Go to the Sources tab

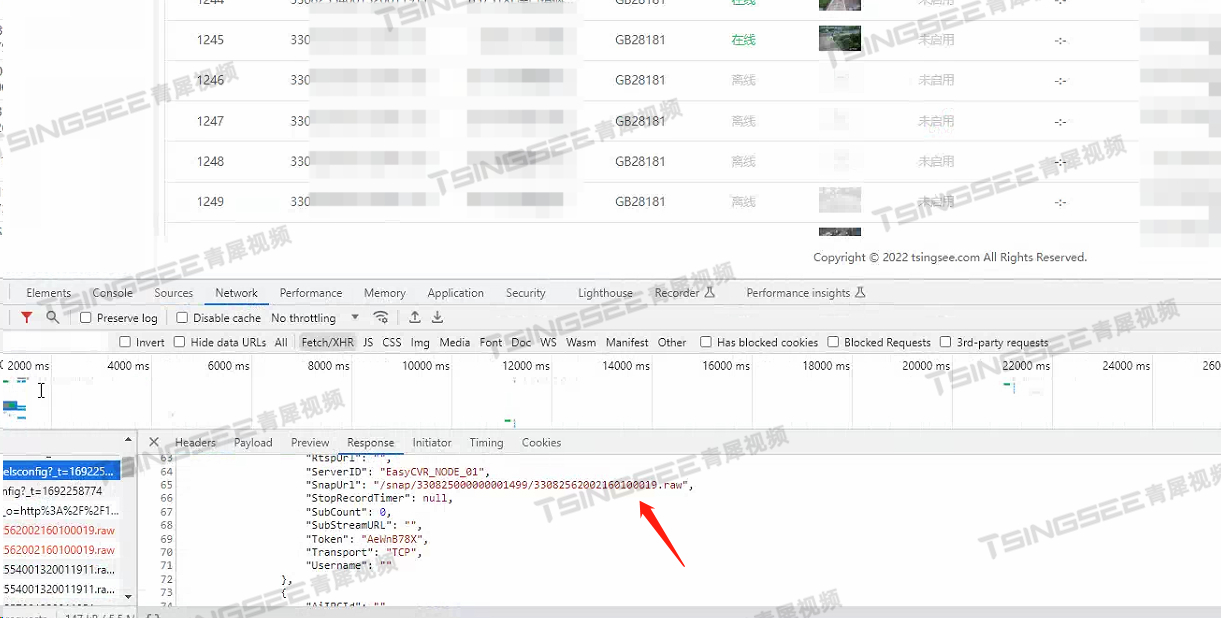click(173, 293)
